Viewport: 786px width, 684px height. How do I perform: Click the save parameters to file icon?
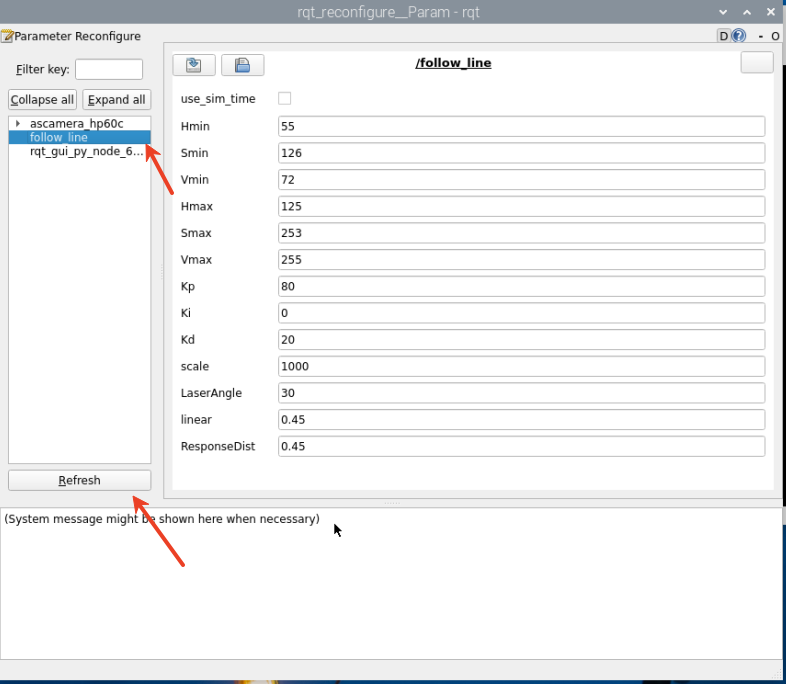(242, 65)
